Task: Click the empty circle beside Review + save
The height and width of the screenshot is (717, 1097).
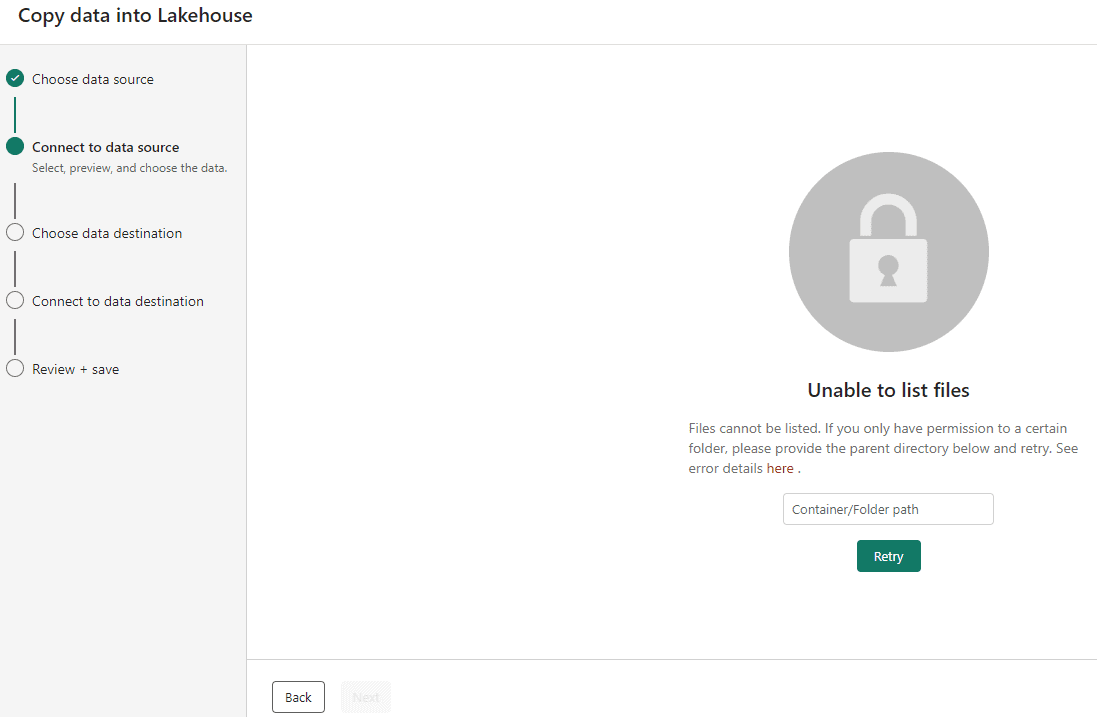Action: click(15, 368)
